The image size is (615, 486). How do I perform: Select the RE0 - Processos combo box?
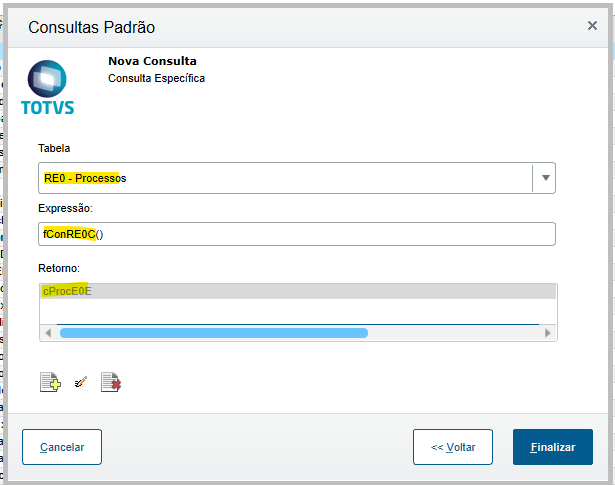click(x=285, y=178)
